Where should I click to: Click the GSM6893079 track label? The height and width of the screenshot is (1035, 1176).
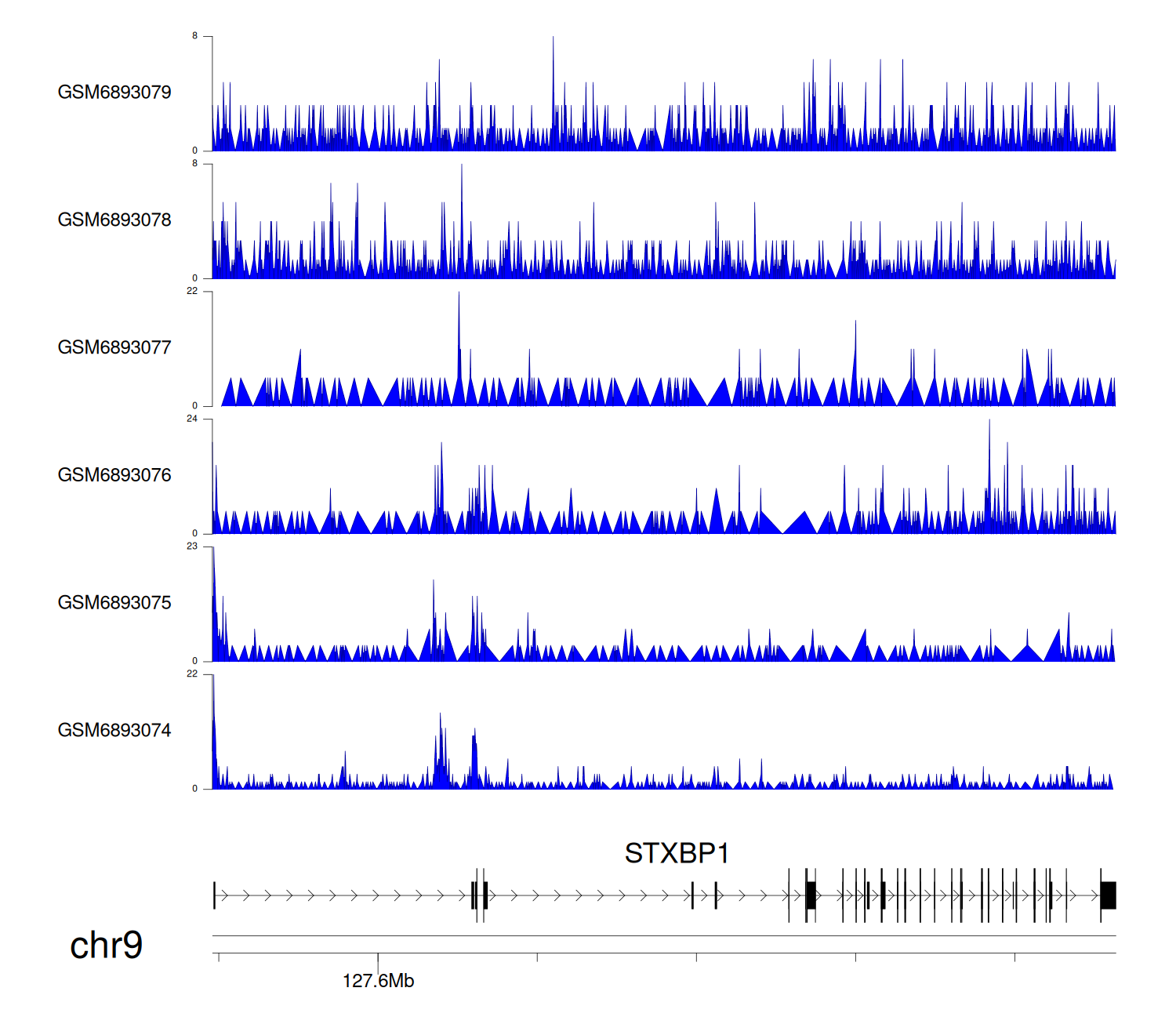[114, 93]
